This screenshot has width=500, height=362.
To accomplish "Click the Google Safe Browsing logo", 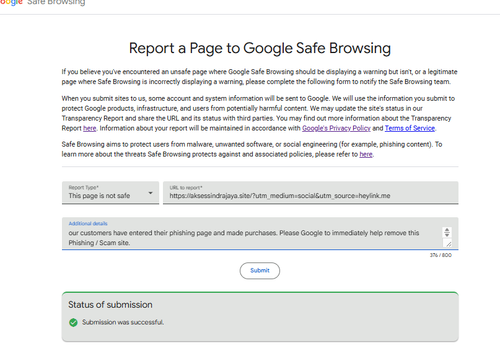I will coord(43,3).
